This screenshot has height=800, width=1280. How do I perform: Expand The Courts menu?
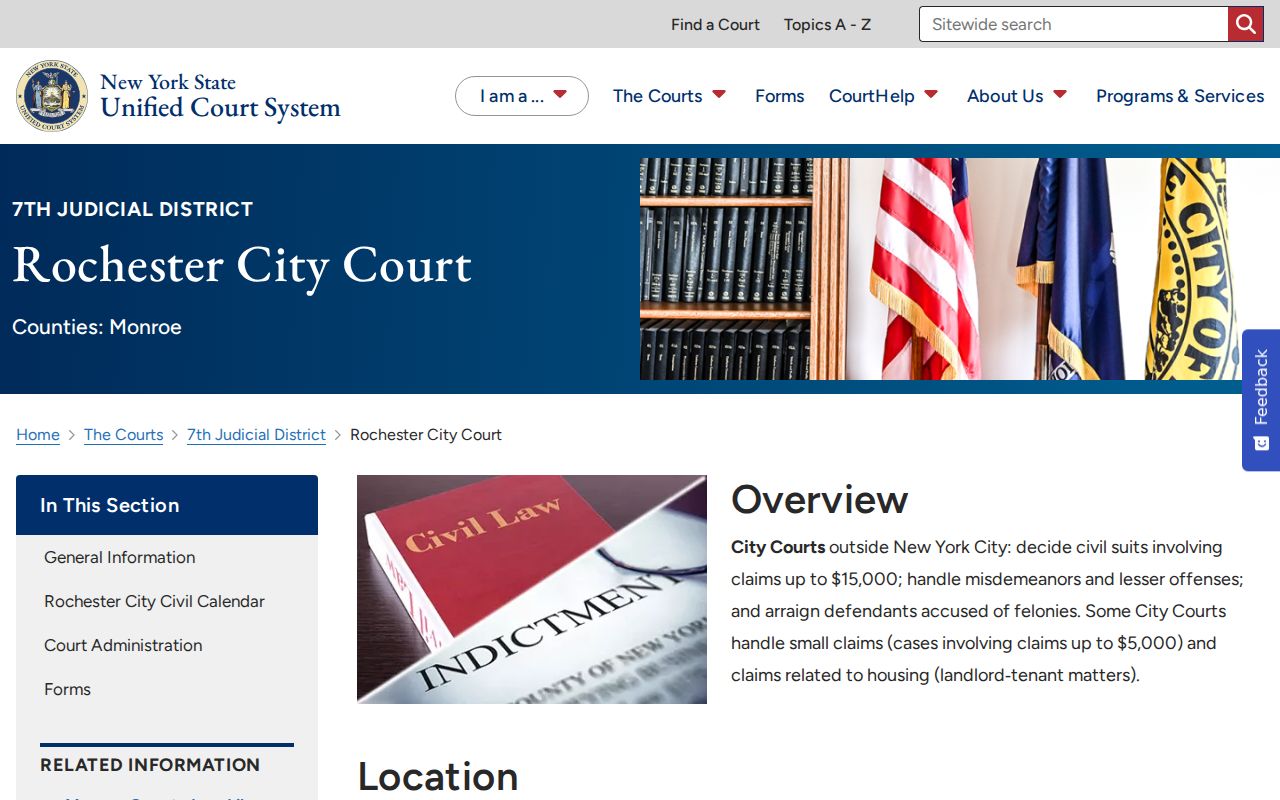tap(669, 96)
